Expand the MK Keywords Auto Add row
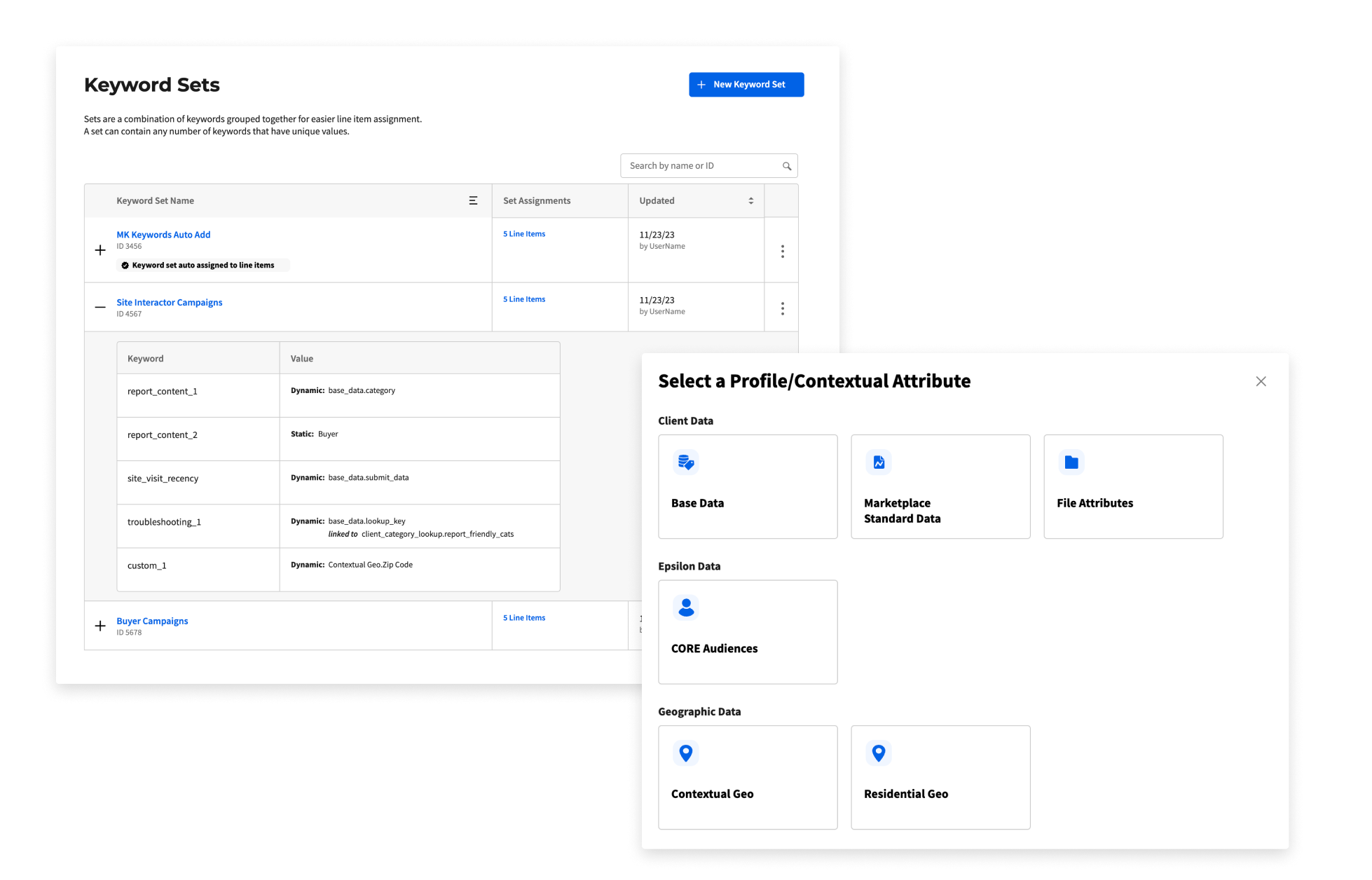 coord(100,250)
